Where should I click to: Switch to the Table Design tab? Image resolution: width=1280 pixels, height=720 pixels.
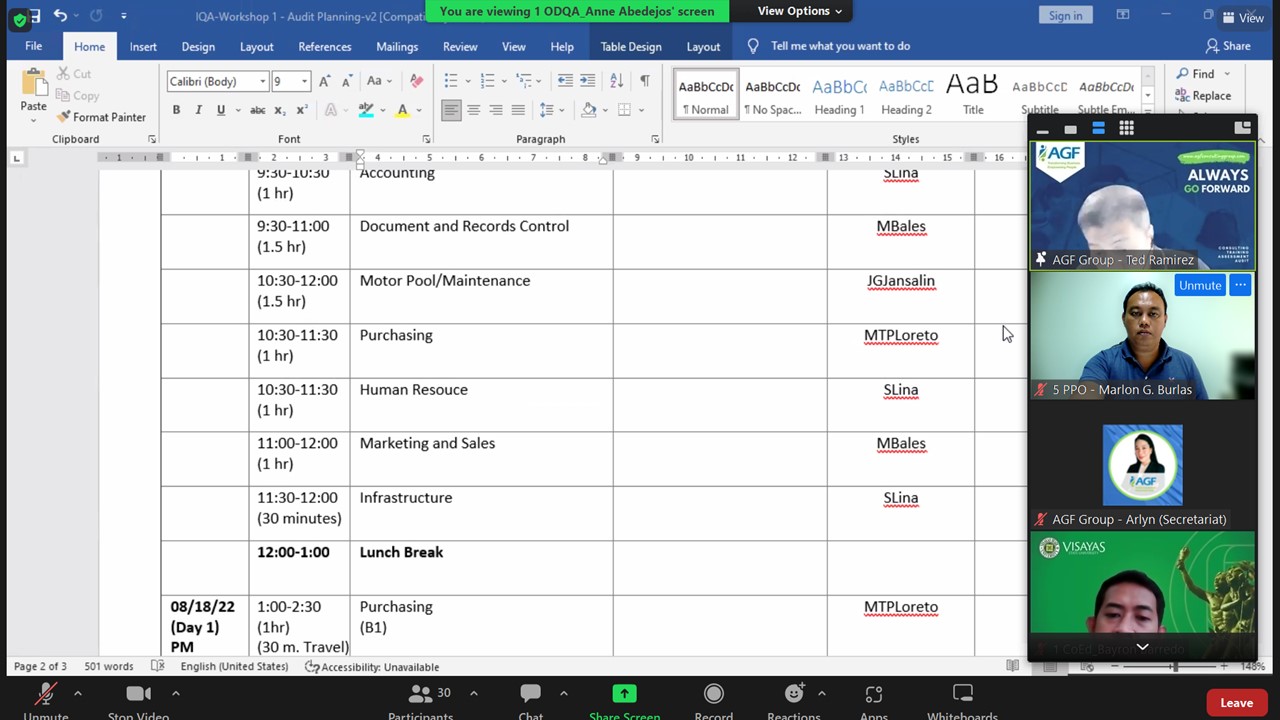point(630,46)
